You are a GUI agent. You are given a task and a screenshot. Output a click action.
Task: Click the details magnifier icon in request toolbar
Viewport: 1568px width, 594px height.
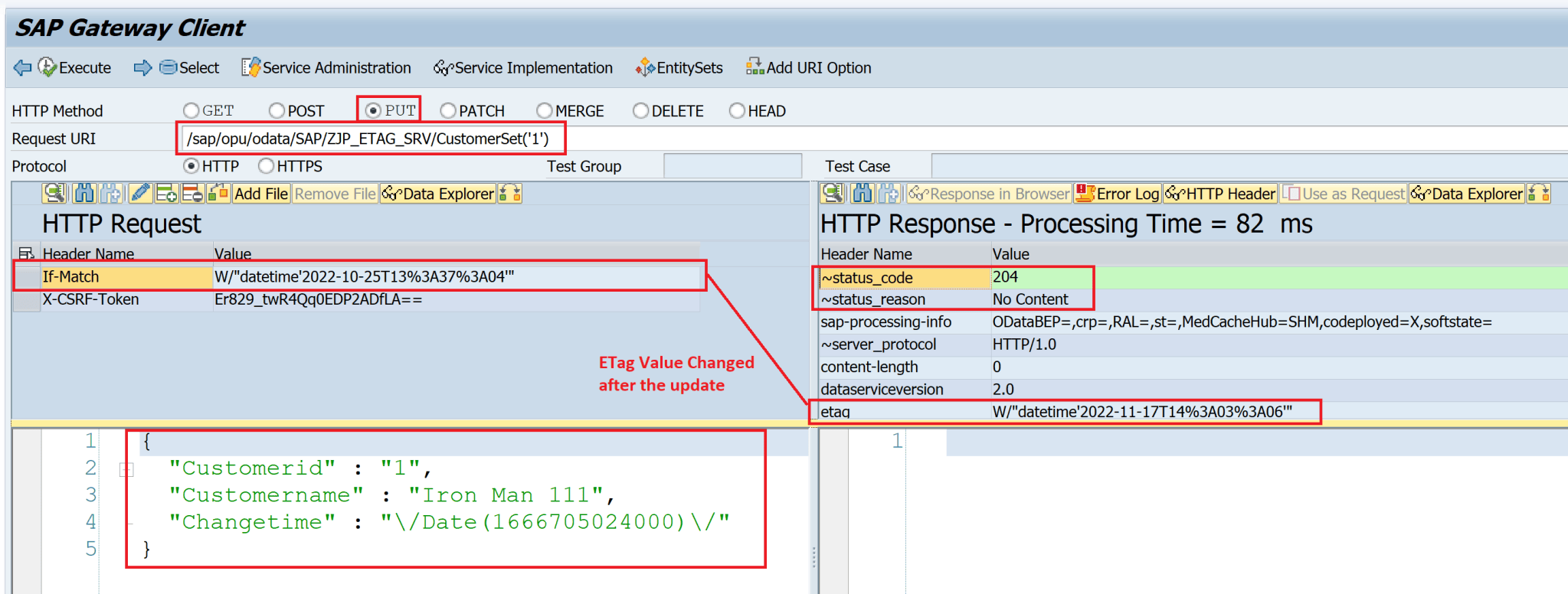pyautogui.click(x=54, y=194)
